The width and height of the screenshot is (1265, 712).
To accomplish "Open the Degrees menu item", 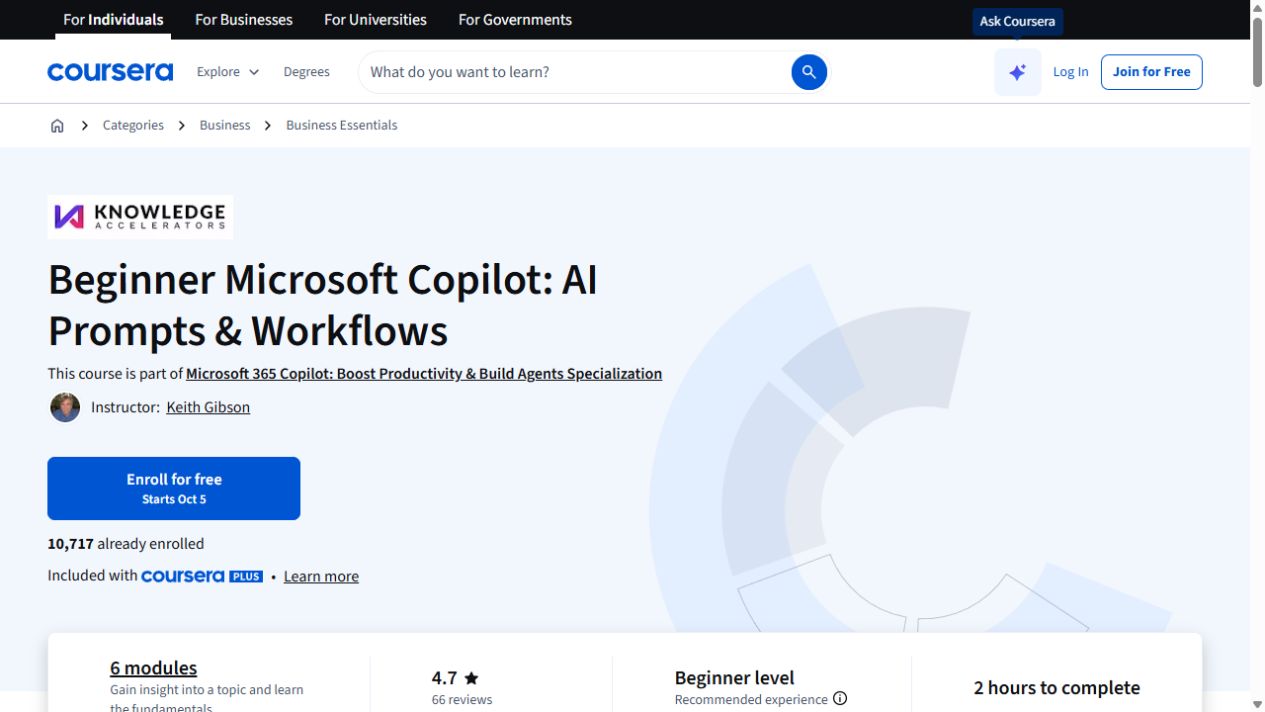I will point(306,72).
